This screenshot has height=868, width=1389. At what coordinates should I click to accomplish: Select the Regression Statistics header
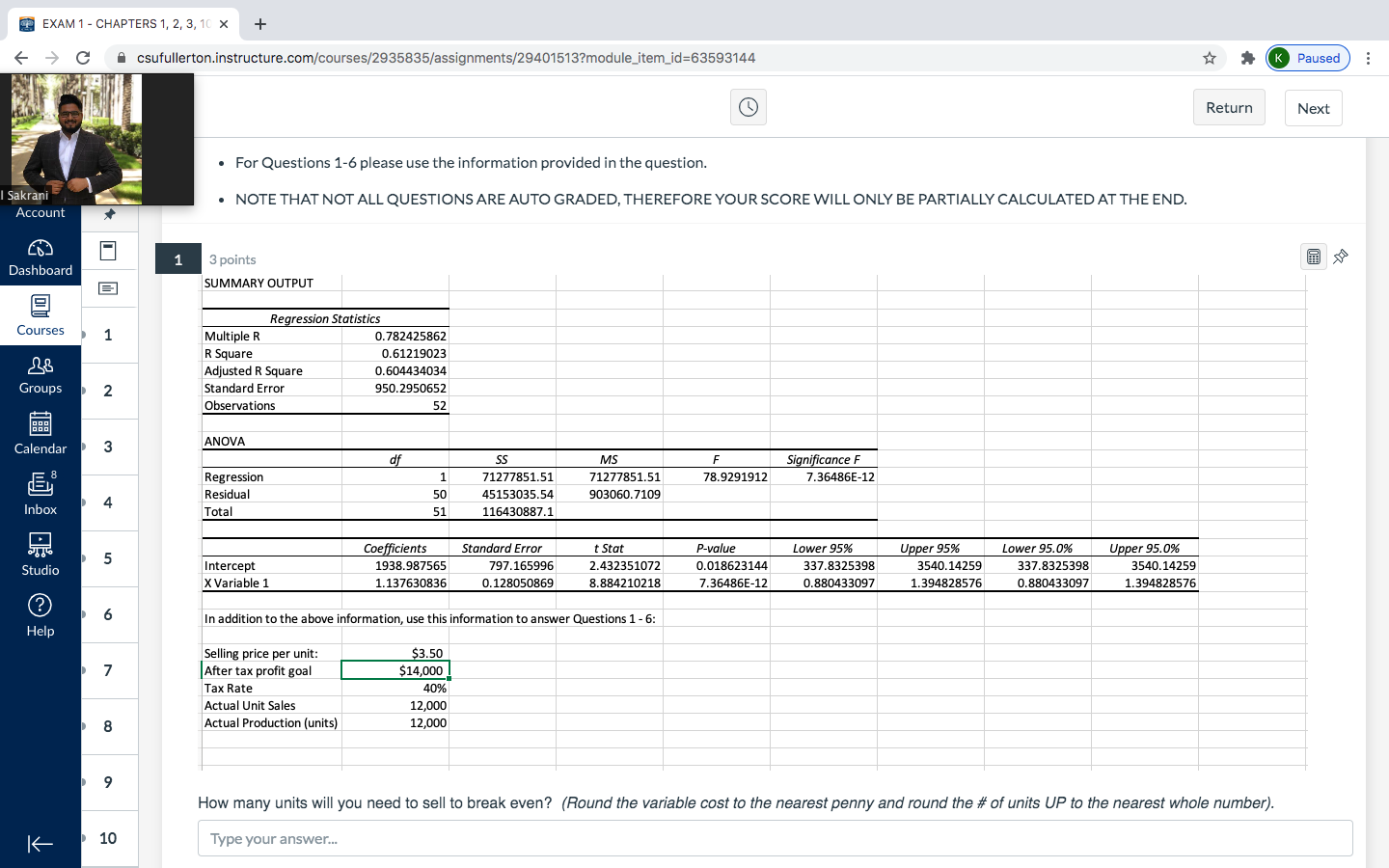click(x=325, y=318)
